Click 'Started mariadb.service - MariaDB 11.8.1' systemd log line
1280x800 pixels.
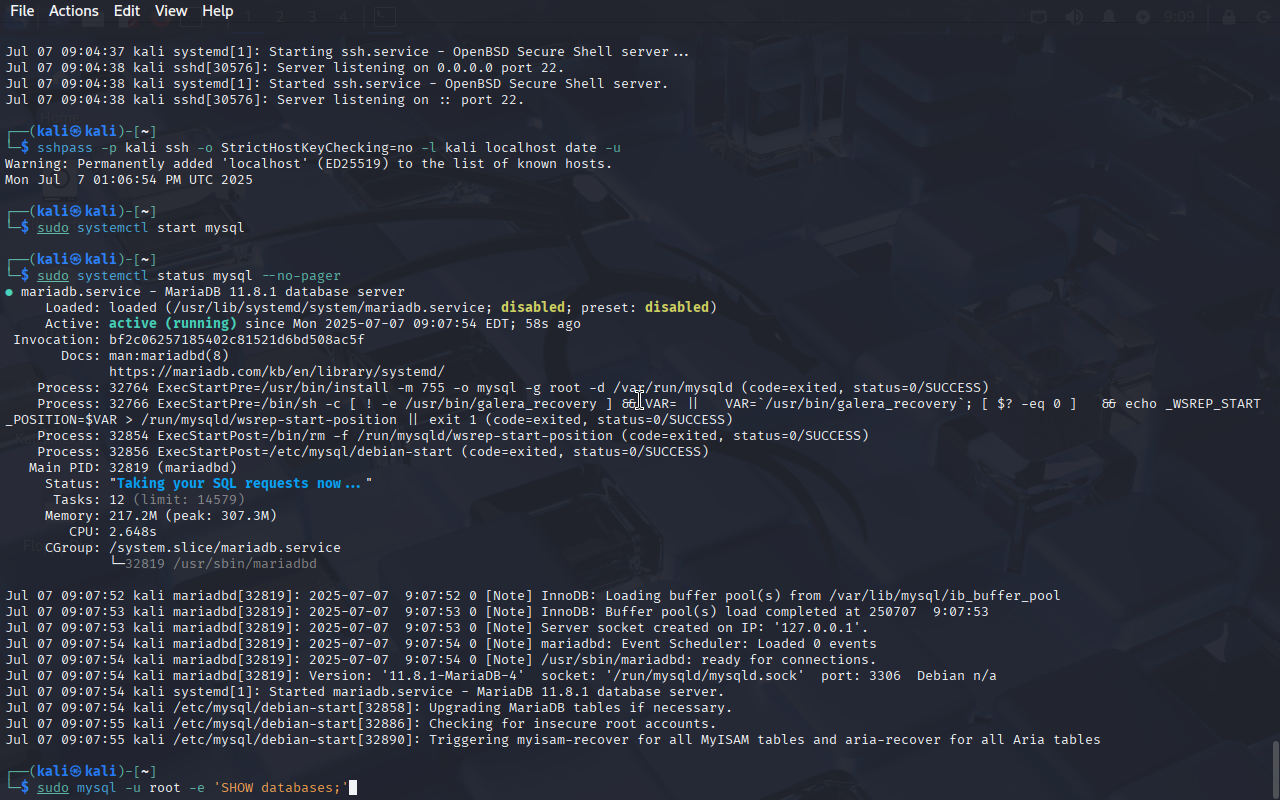pyautogui.click(x=365, y=692)
